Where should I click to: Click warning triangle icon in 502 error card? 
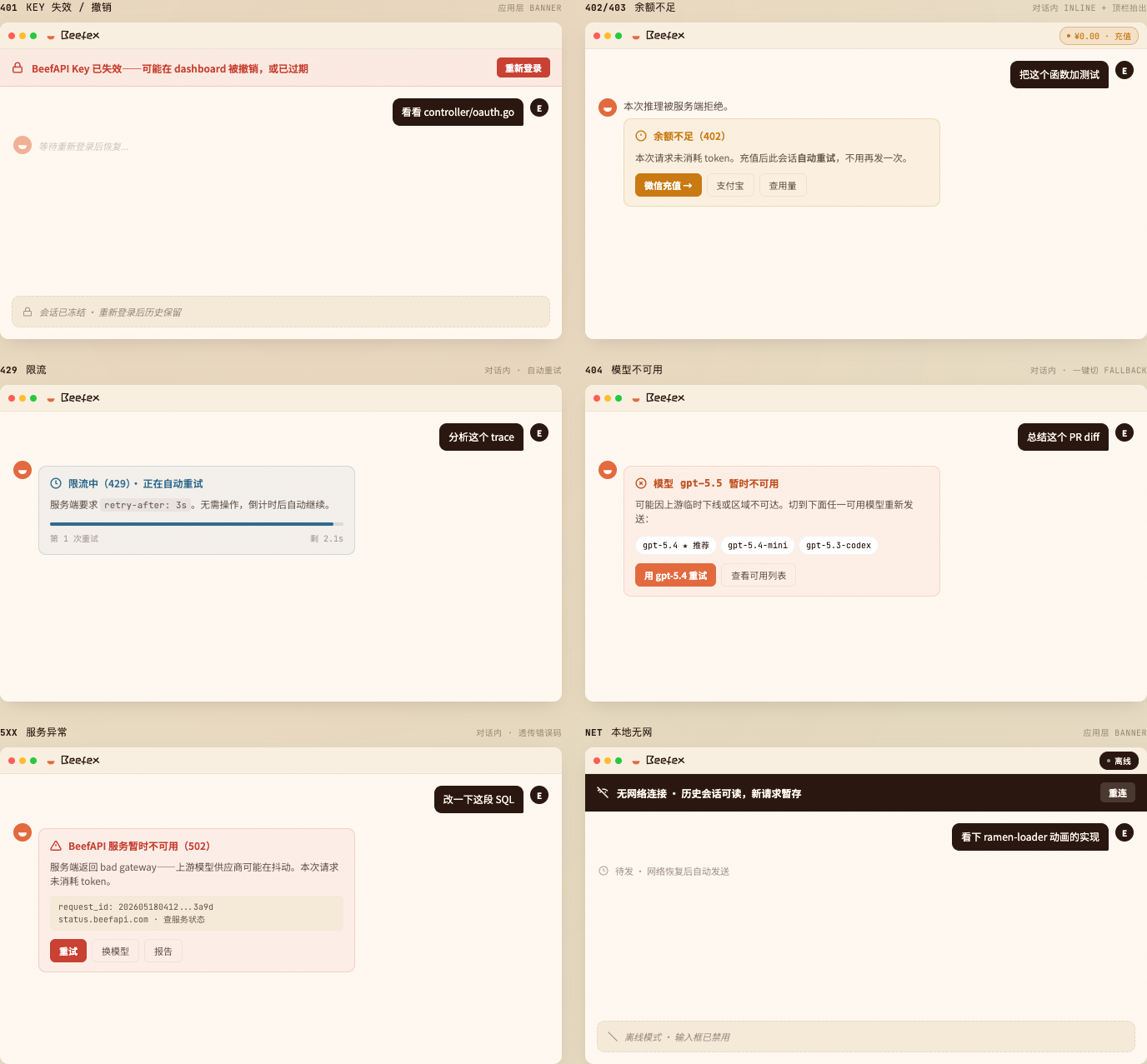[56, 846]
